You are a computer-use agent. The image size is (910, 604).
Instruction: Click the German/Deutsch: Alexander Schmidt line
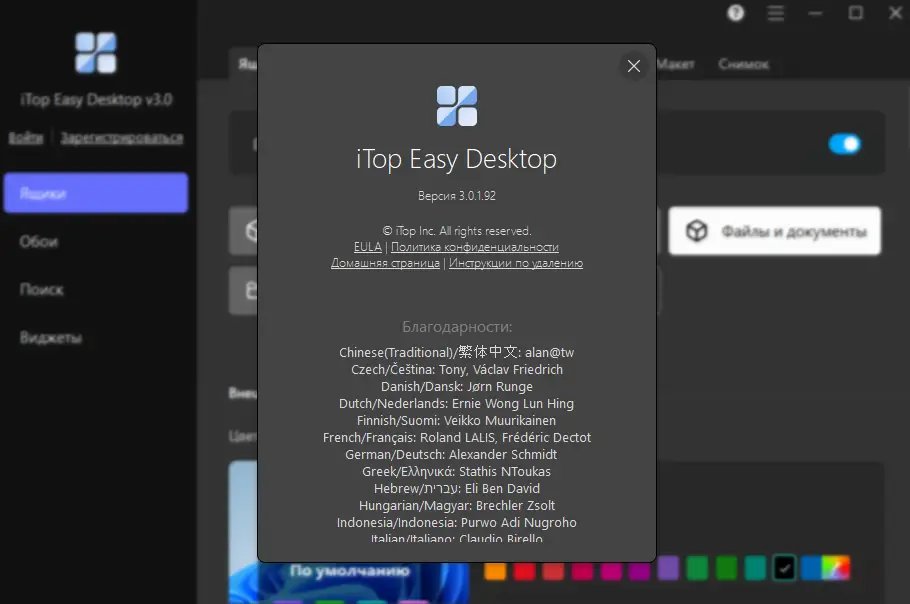(451, 455)
